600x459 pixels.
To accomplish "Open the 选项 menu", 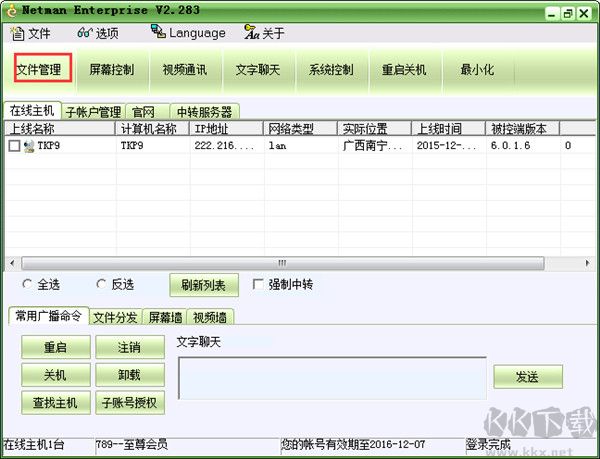I will tap(98, 33).
